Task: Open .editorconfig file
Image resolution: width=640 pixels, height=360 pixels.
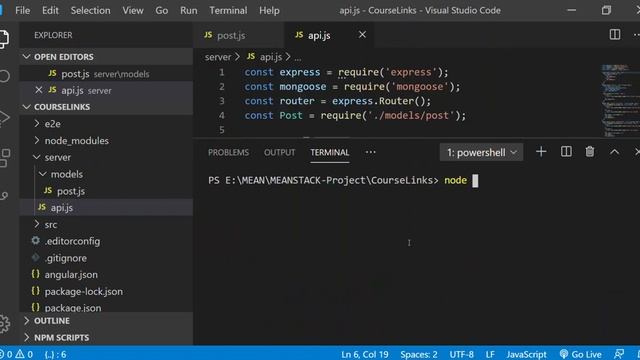Action: coord(72,241)
